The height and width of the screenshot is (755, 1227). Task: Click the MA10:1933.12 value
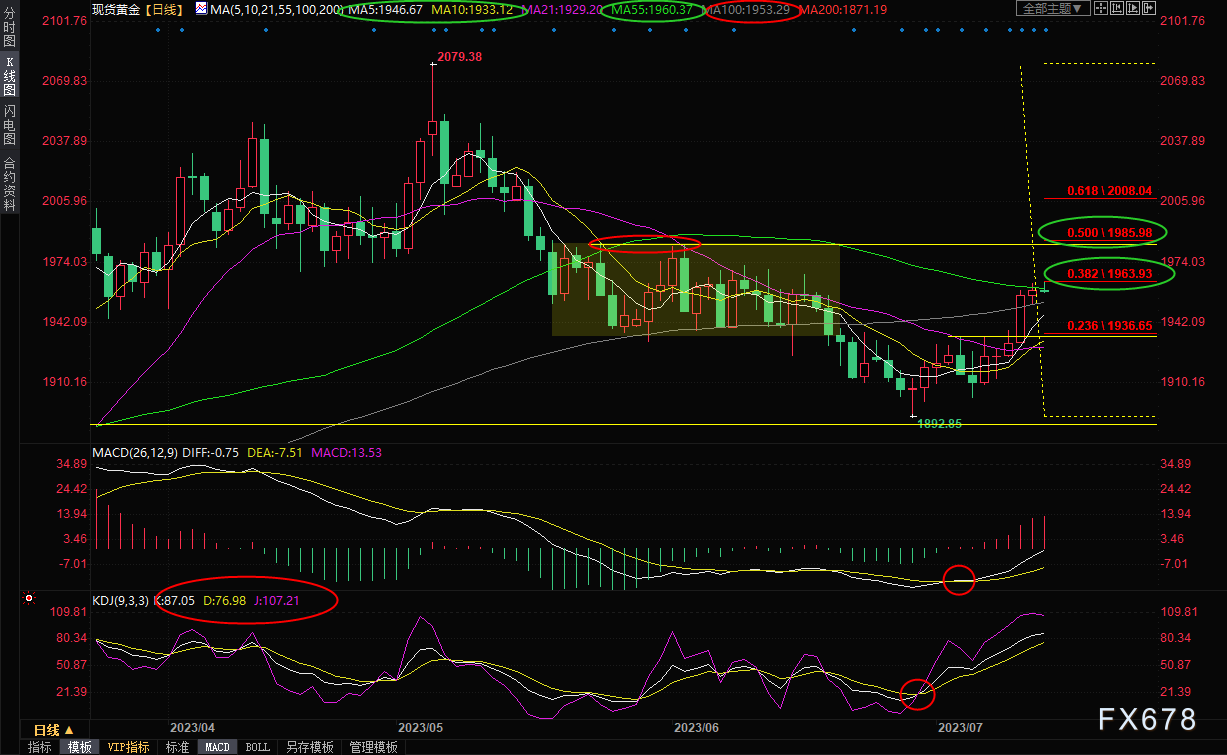tap(472, 9)
